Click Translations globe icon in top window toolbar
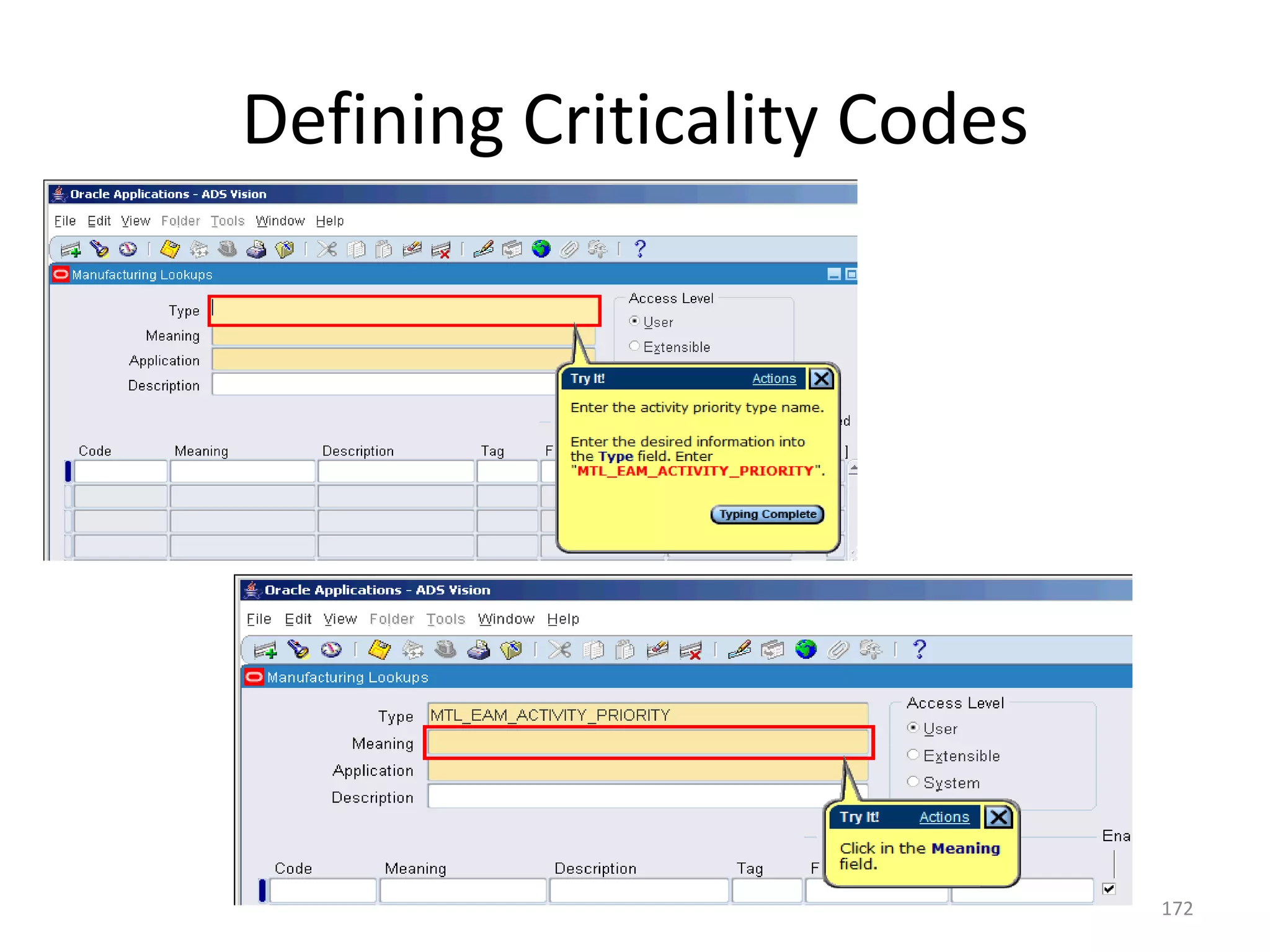 [541, 249]
